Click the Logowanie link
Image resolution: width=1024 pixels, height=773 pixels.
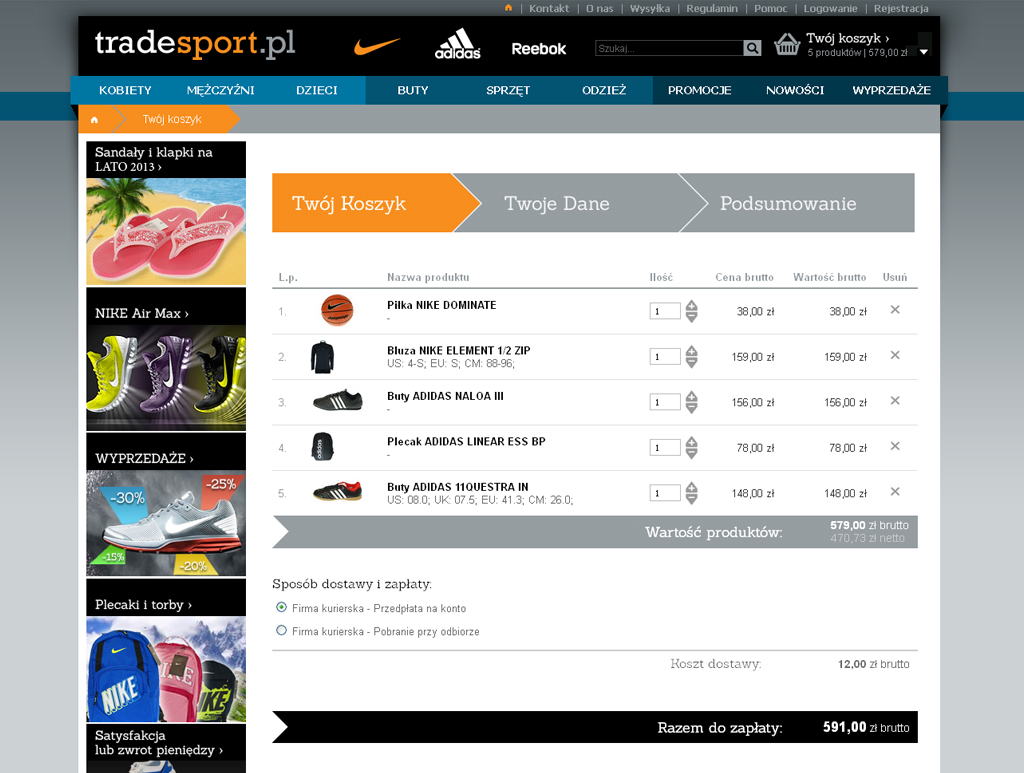click(x=830, y=8)
